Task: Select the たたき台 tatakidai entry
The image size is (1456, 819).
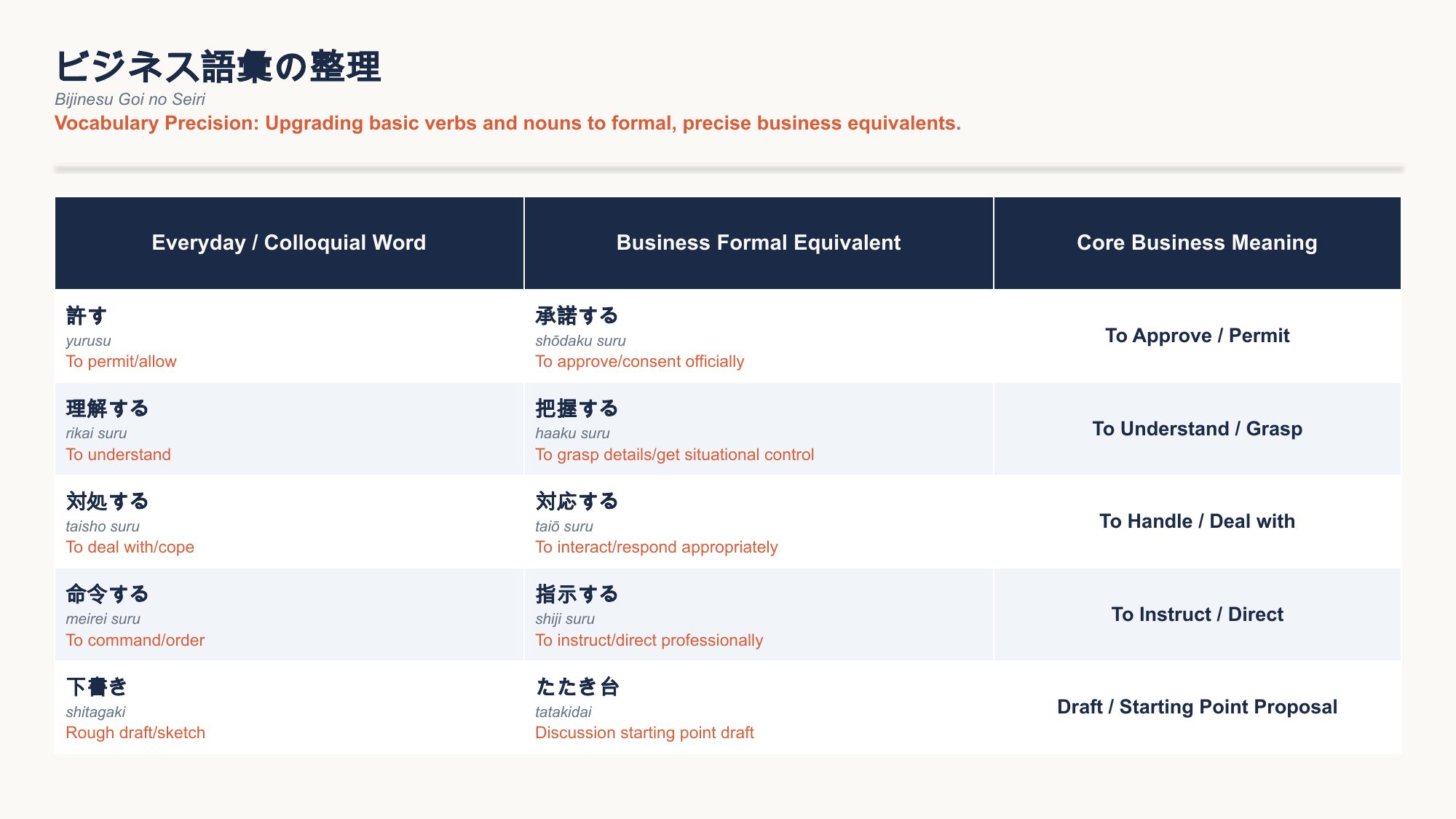Action: [759, 708]
